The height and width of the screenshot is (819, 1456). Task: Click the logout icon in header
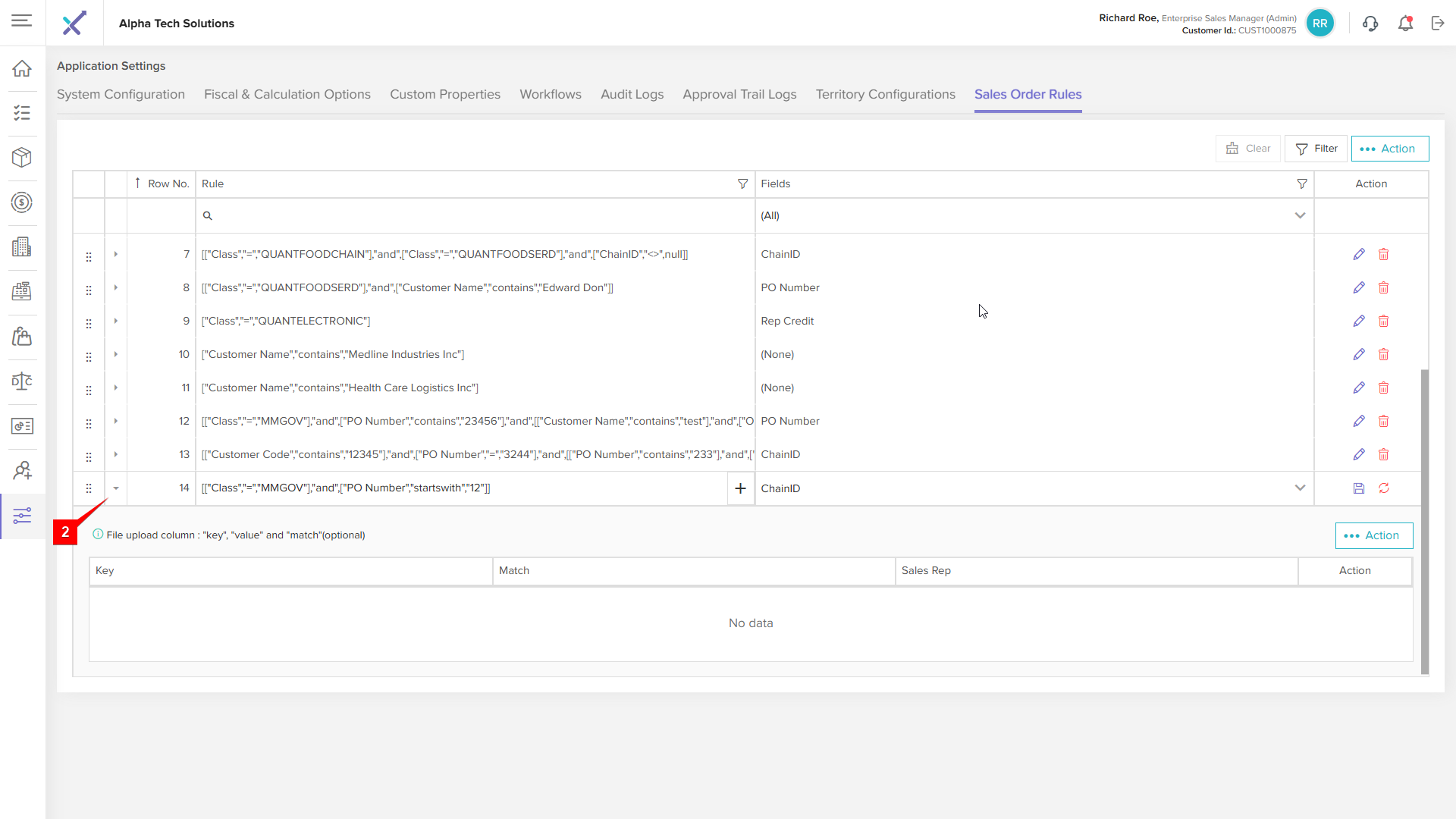[x=1438, y=24]
